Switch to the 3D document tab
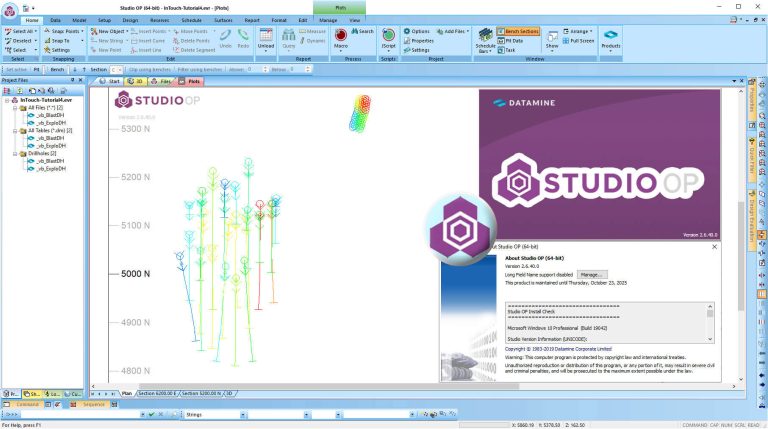The image size is (768, 429). tap(135, 81)
